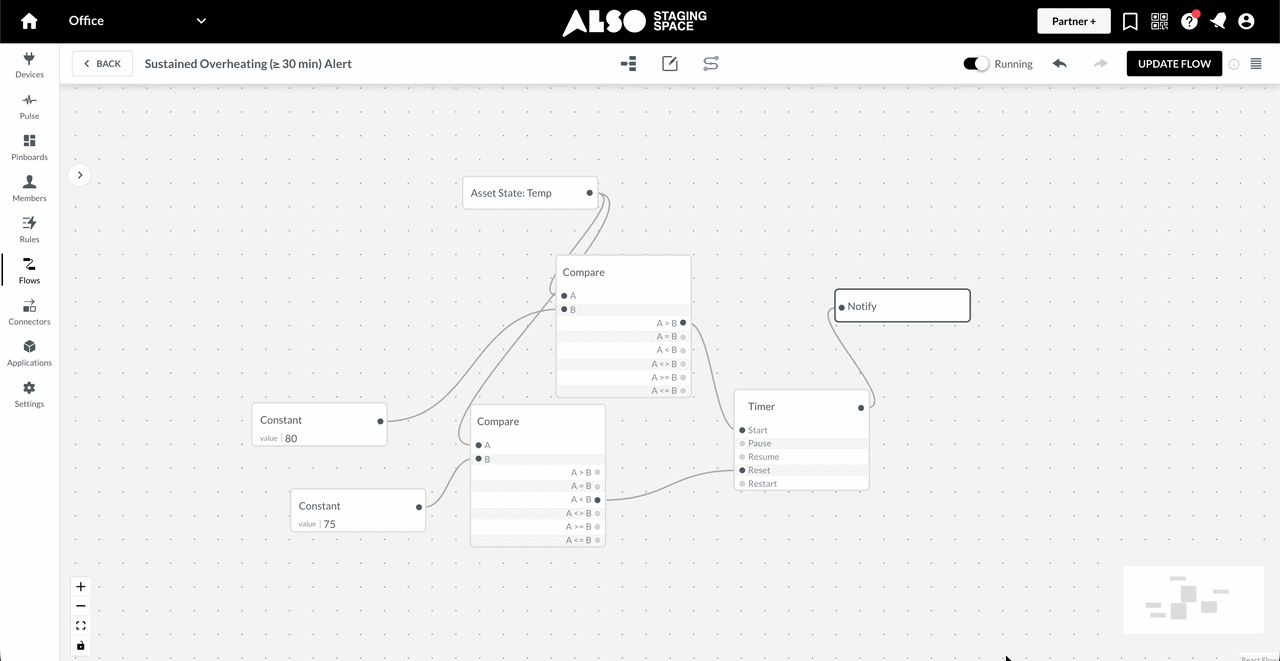Open the user account profile icon
This screenshot has width=1280, height=661.
tap(1246, 21)
